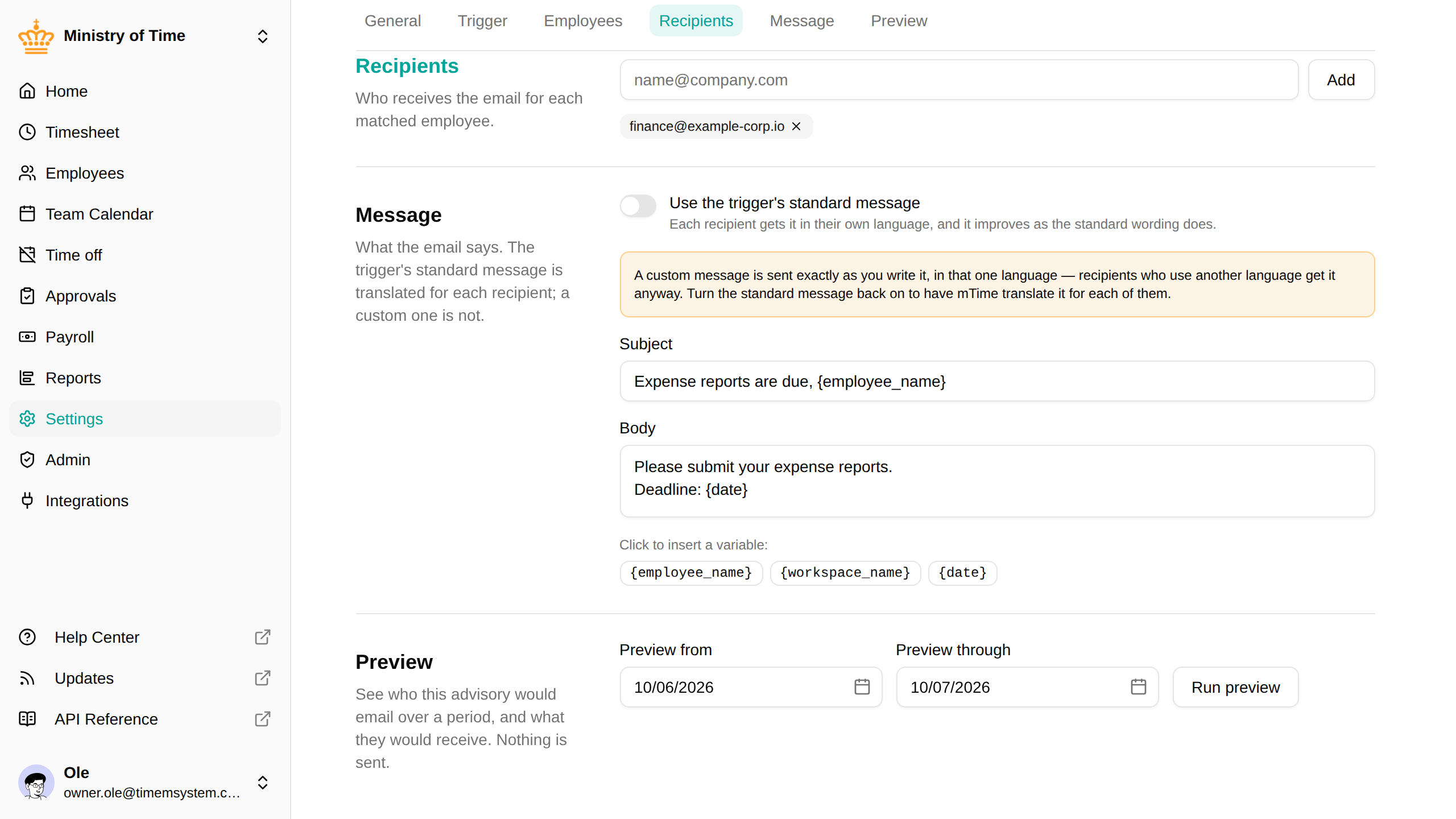Click the API Reference book icon
The image size is (1456, 819).
27,719
